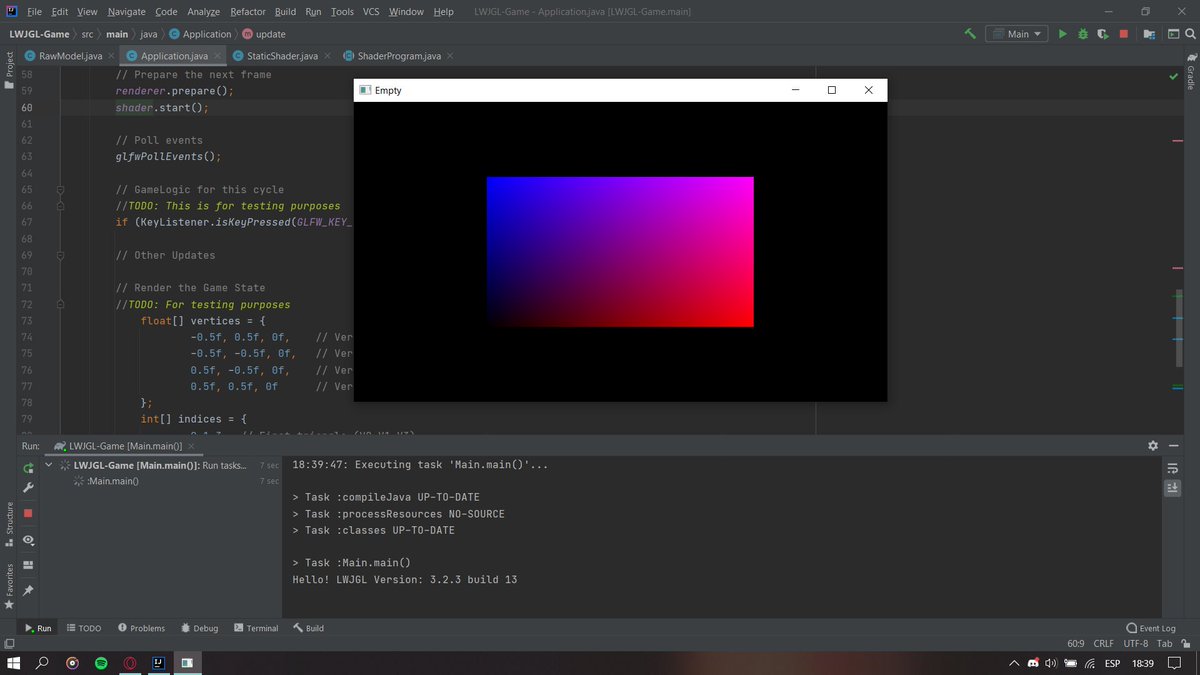This screenshot has width=1200, height=675.
Task: Switch to ShaderProgram.java tab
Action: click(x=397, y=56)
